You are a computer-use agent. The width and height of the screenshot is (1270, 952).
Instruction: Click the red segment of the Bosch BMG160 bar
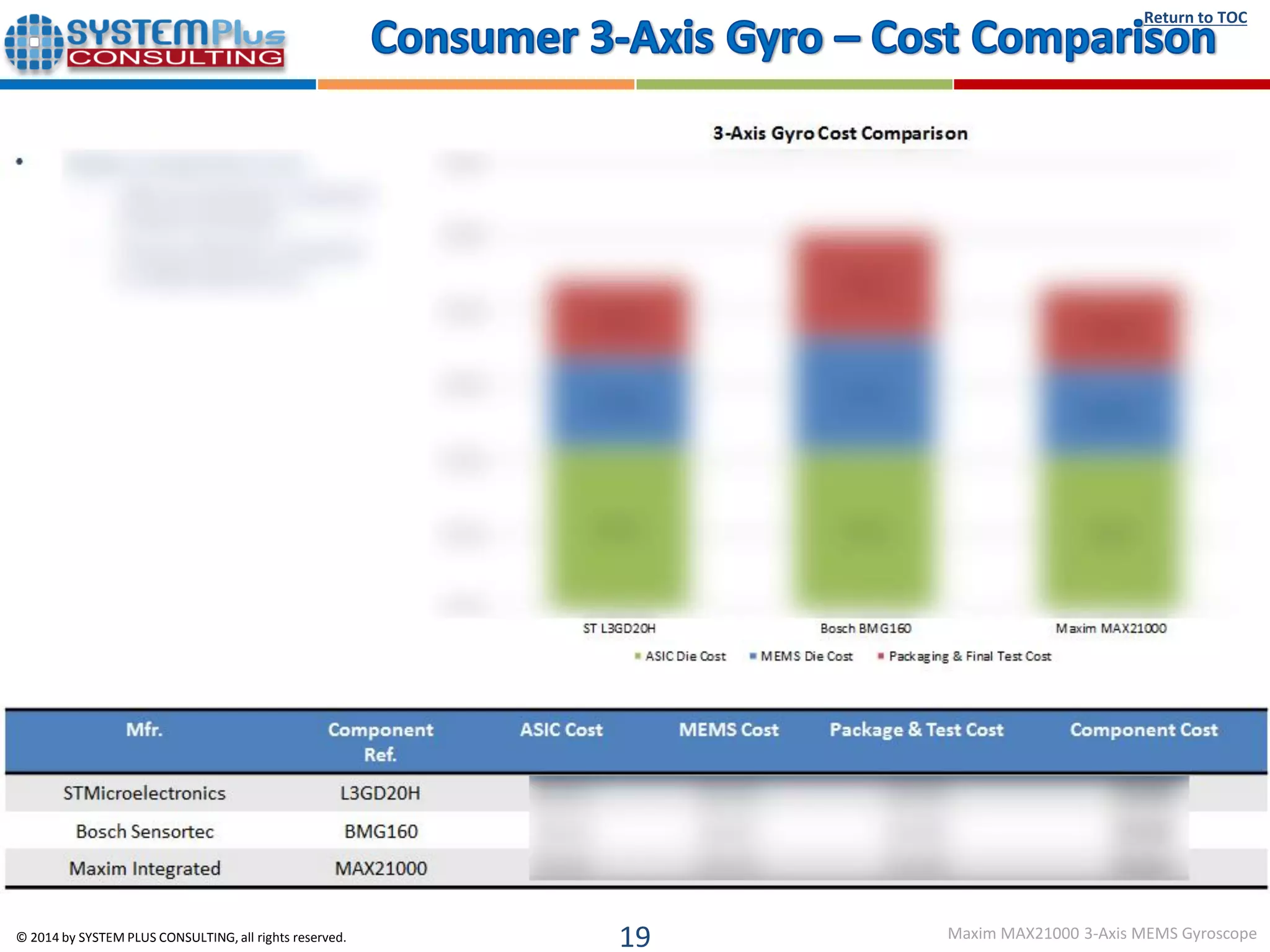[x=866, y=285]
